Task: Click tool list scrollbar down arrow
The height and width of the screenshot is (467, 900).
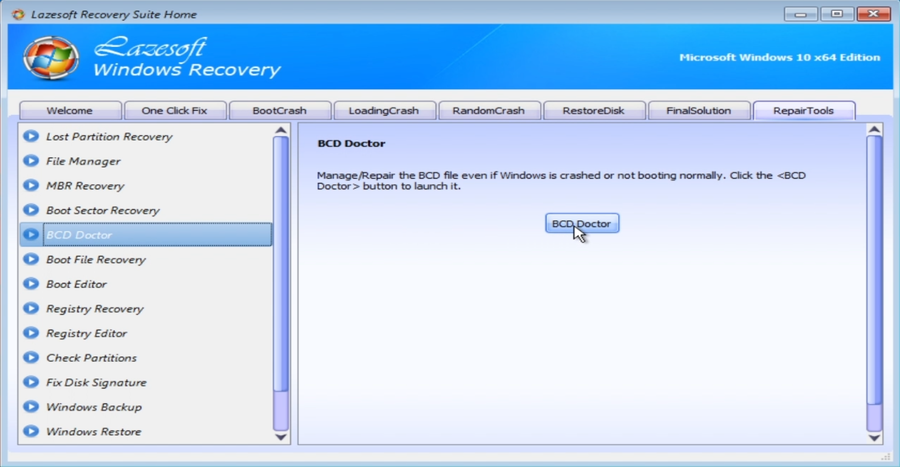Action: pyautogui.click(x=281, y=437)
